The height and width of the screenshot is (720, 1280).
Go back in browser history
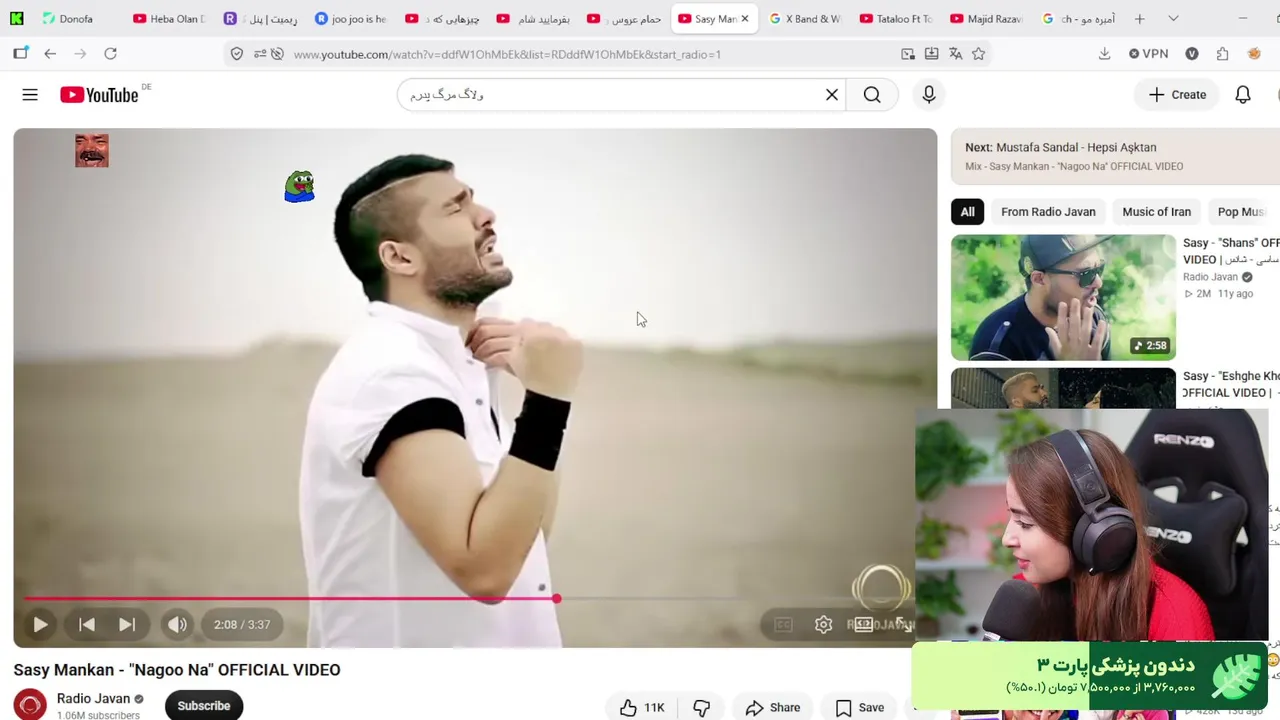click(x=50, y=54)
